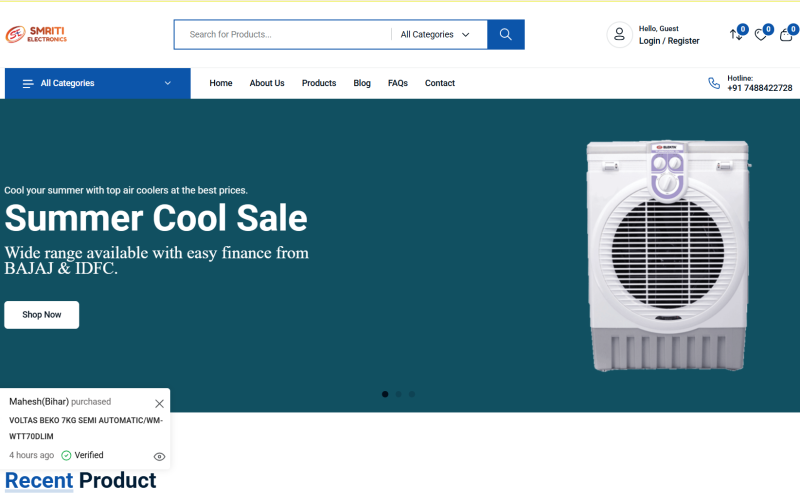Click the eye icon in purchase popup

[159, 457]
